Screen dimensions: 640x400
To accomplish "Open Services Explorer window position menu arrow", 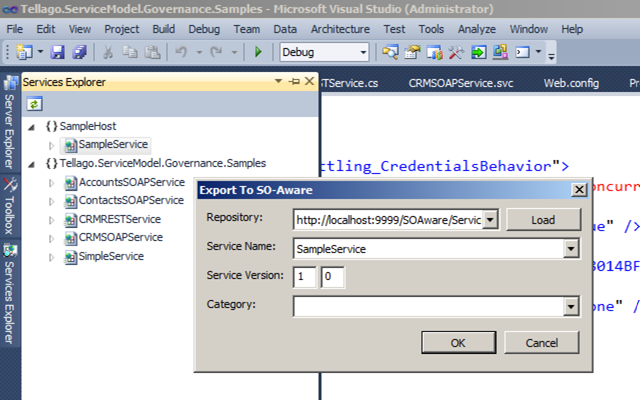I will coord(278,81).
